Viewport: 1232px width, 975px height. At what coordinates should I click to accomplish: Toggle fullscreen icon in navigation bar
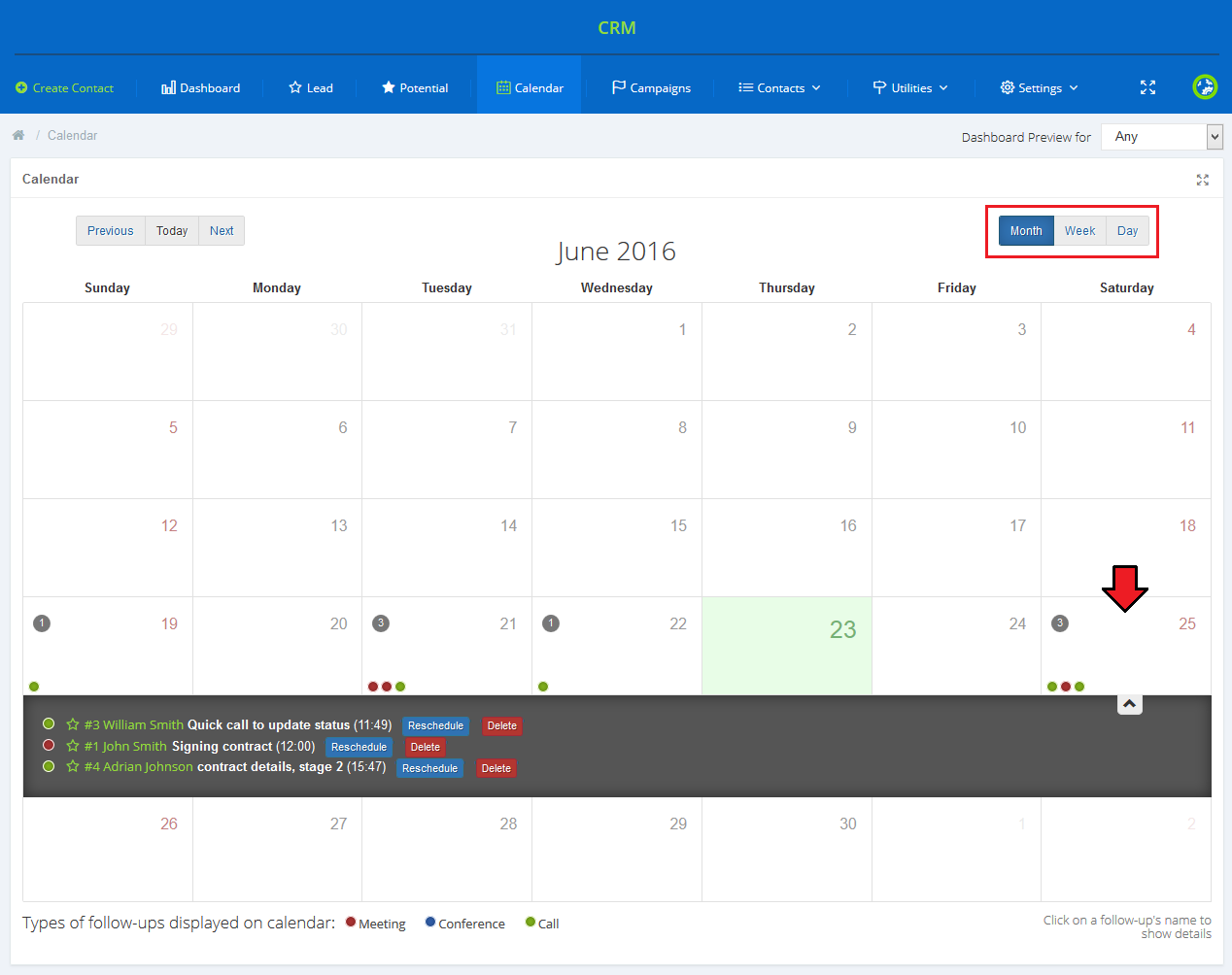(x=1147, y=87)
